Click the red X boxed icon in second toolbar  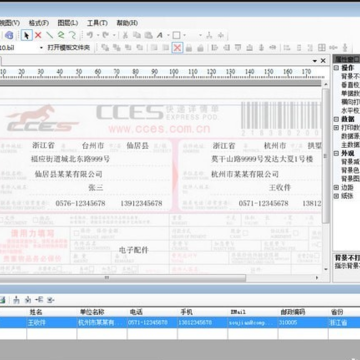point(177,48)
